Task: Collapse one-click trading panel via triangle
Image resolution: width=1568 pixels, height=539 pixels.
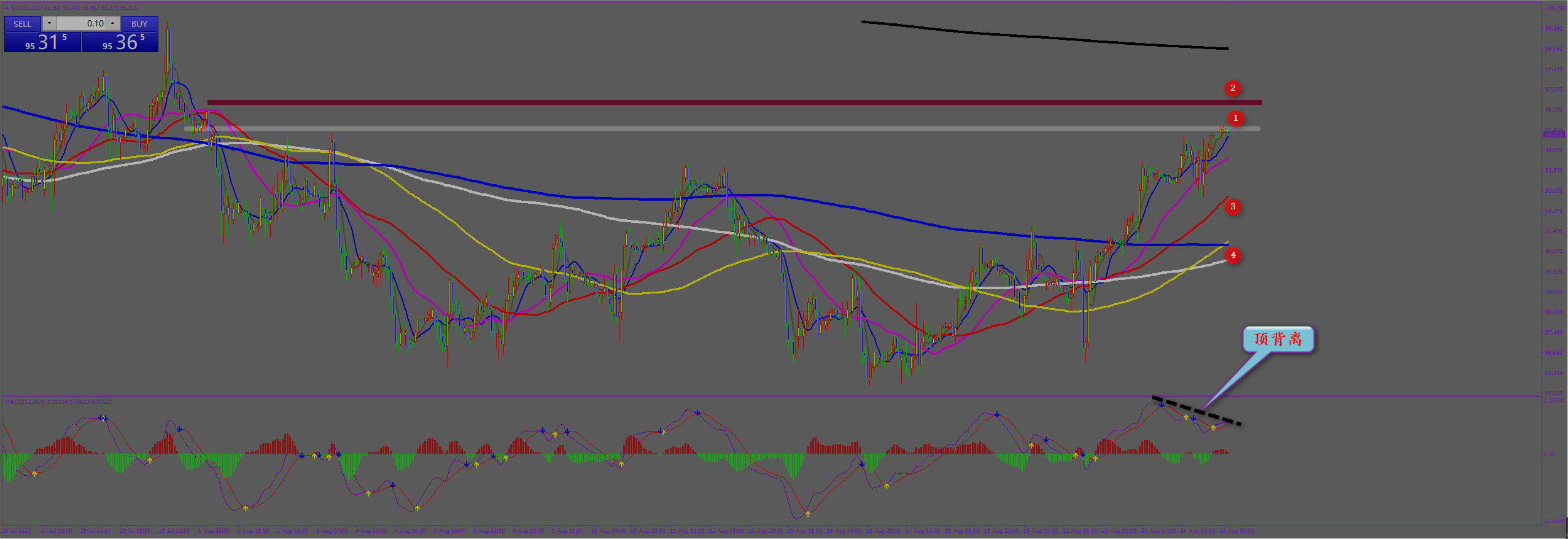Action: [7, 8]
